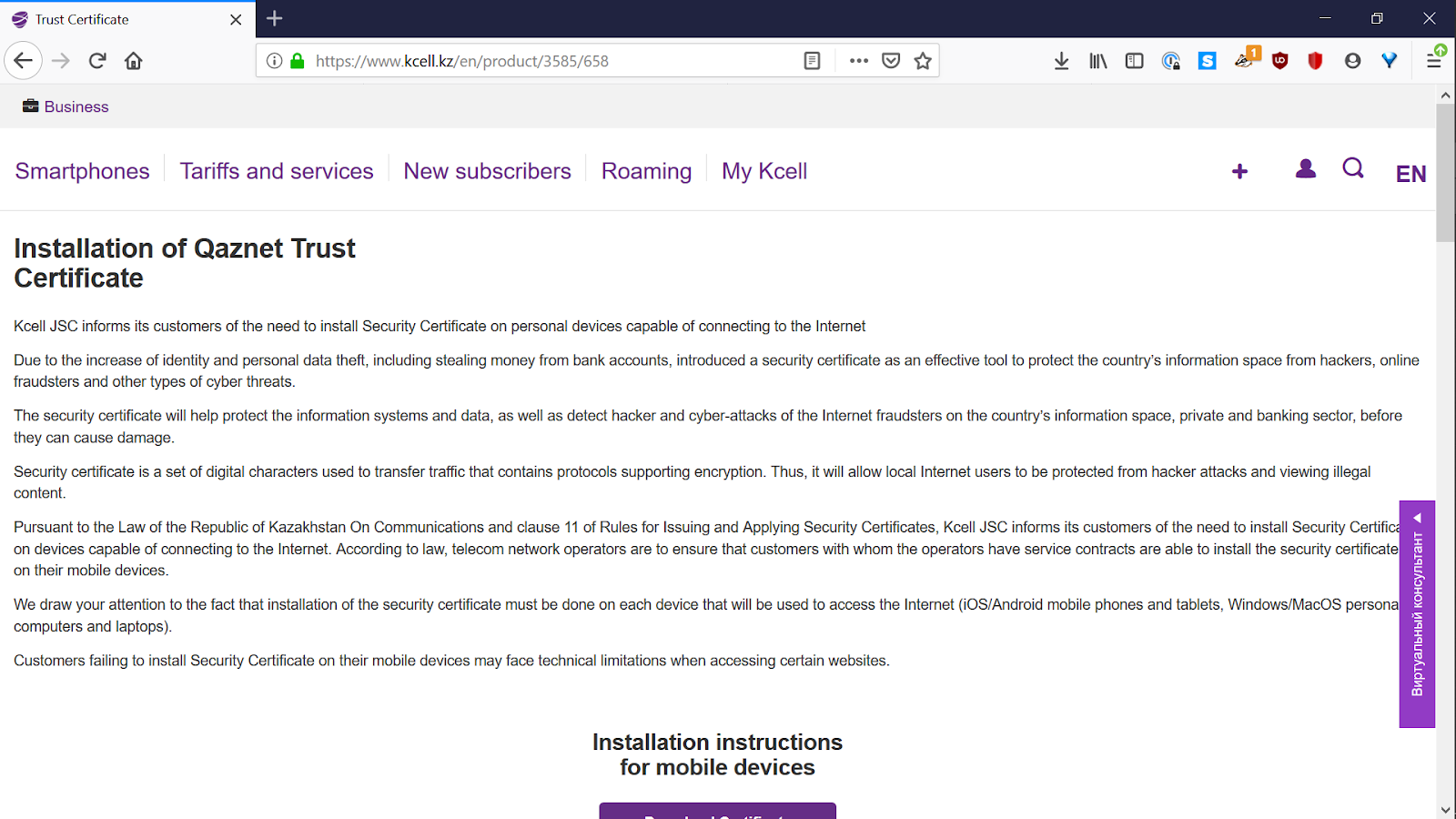Image resolution: width=1456 pixels, height=819 pixels.
Task: Open the Roaming menu item
Action: [646, 171]
